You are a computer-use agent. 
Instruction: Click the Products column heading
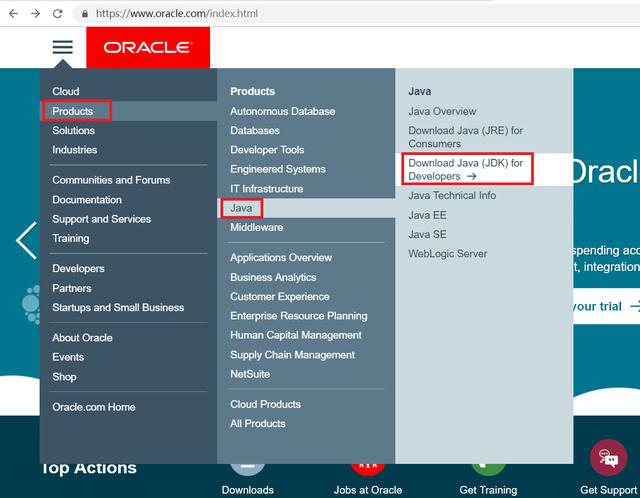tap(253, 91)
